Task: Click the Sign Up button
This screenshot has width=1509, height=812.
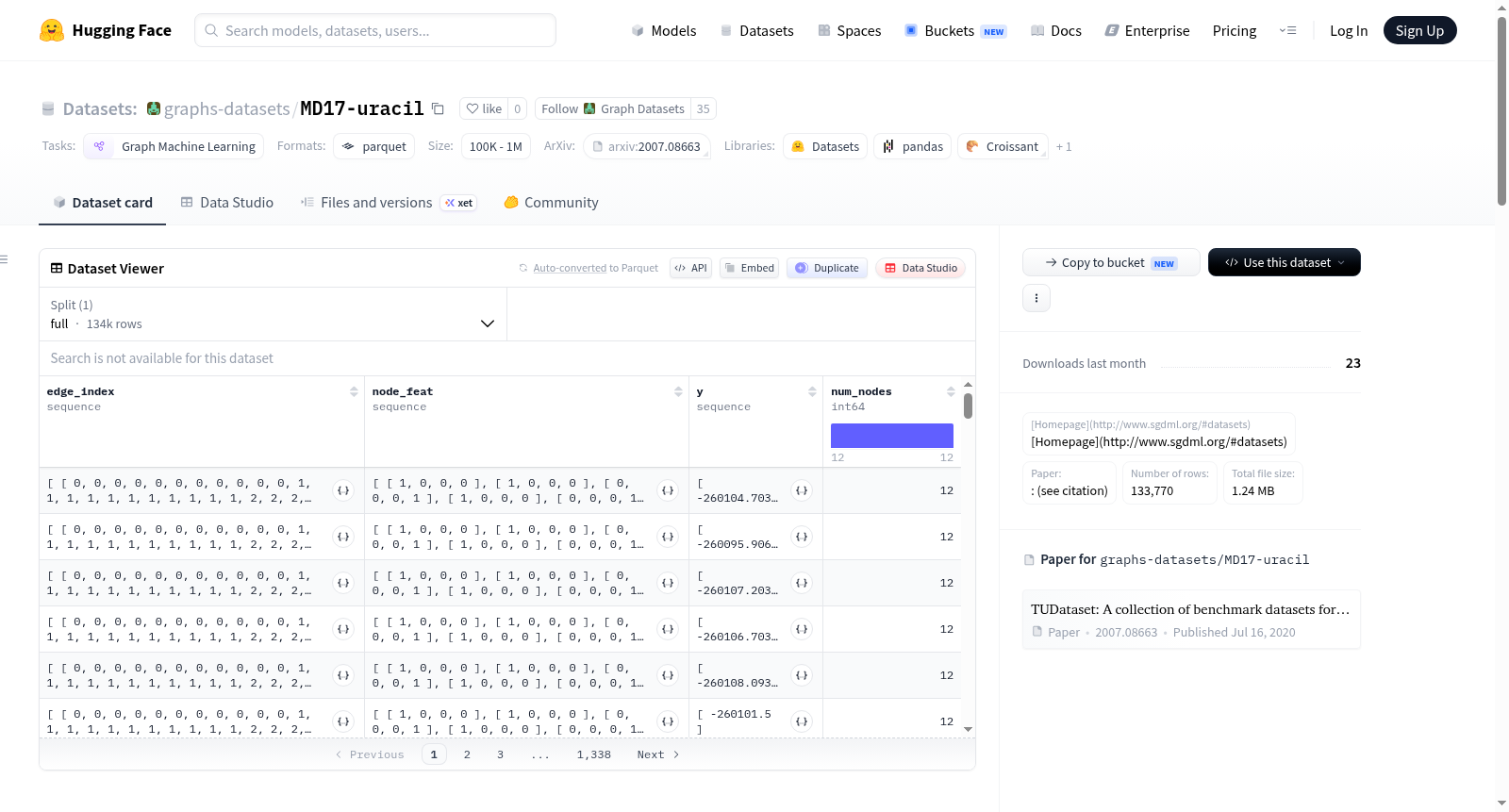Action: coord(1419,30)
